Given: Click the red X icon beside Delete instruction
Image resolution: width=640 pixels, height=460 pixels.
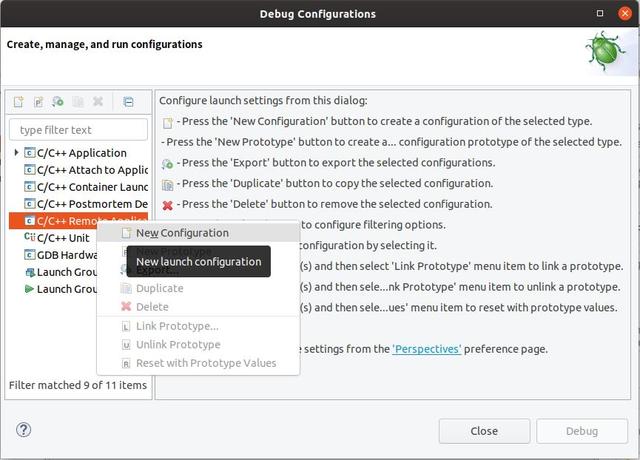Looking at the screenshot, I should pyautogui.click(x=168, y=205).
